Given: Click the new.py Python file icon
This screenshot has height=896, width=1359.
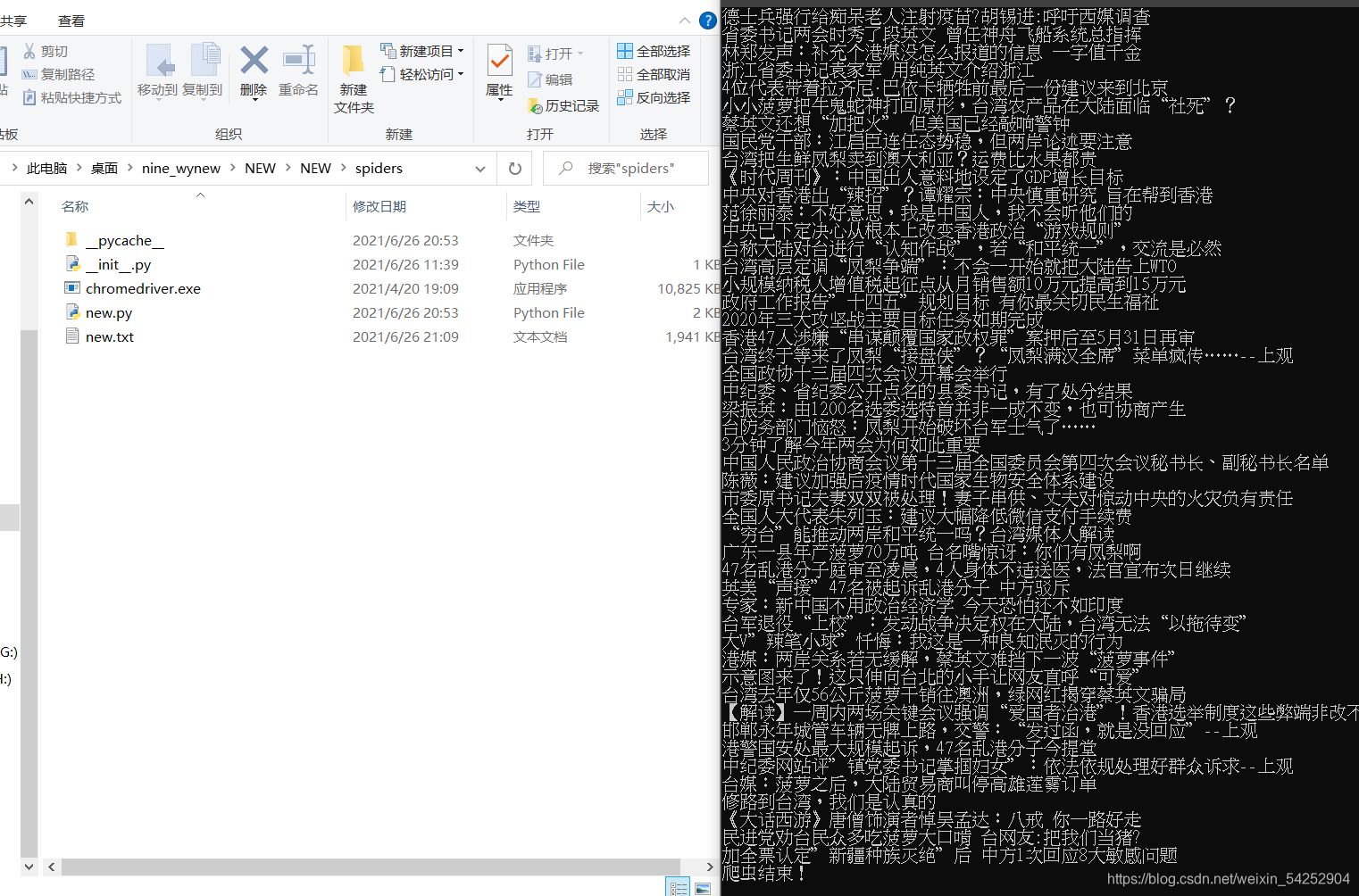Looking at the screenshot, I should 72,311.
